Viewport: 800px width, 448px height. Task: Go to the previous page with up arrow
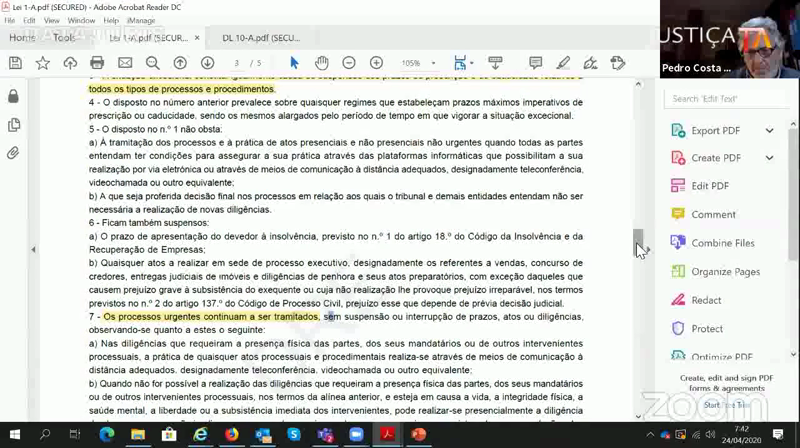point(180,63)
